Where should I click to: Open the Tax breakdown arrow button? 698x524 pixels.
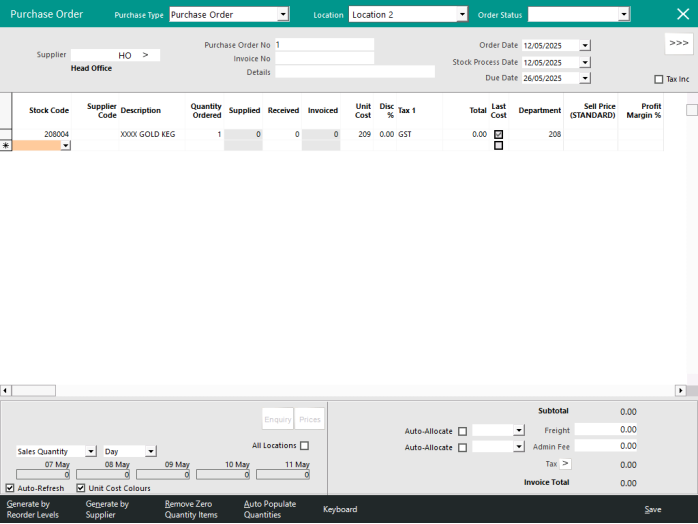[x=565, y=463]
